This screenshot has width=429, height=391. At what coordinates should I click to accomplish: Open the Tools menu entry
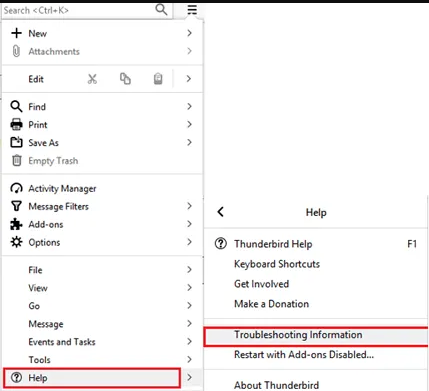[x=102, y=360]
